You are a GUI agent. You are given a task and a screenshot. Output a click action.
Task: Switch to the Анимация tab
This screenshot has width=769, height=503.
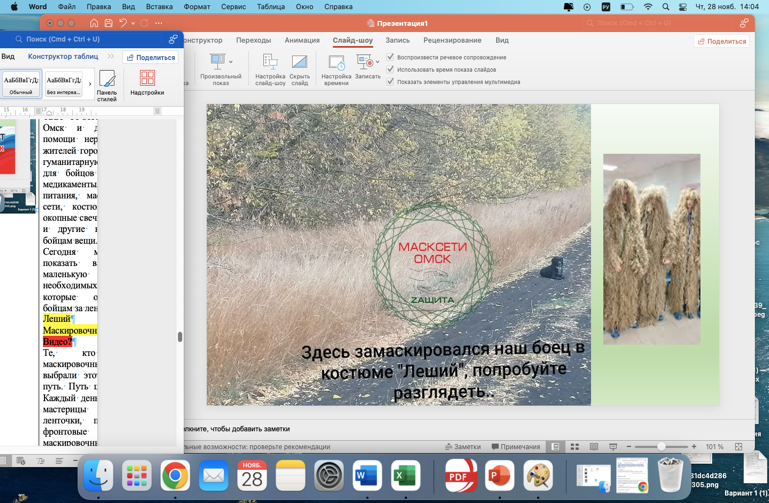pos(302,40)
